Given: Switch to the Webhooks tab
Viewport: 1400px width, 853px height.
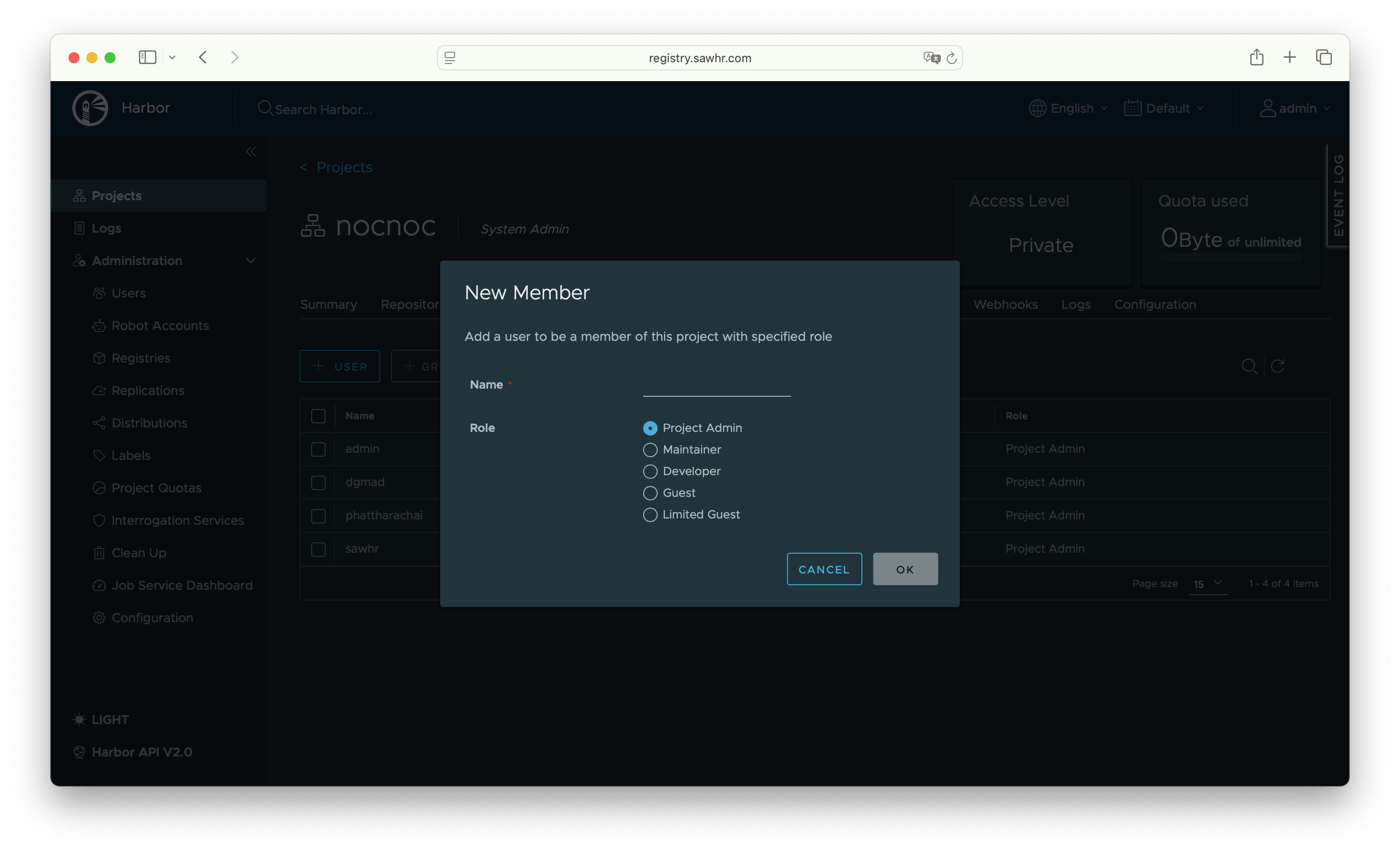Looking at the screenshot, I should [x=1005, y=304].
